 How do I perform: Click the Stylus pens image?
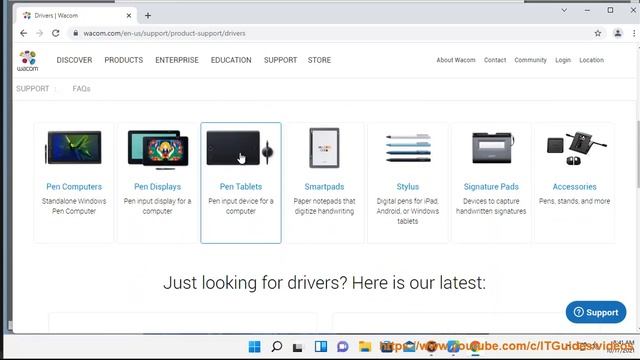[408, 148]
